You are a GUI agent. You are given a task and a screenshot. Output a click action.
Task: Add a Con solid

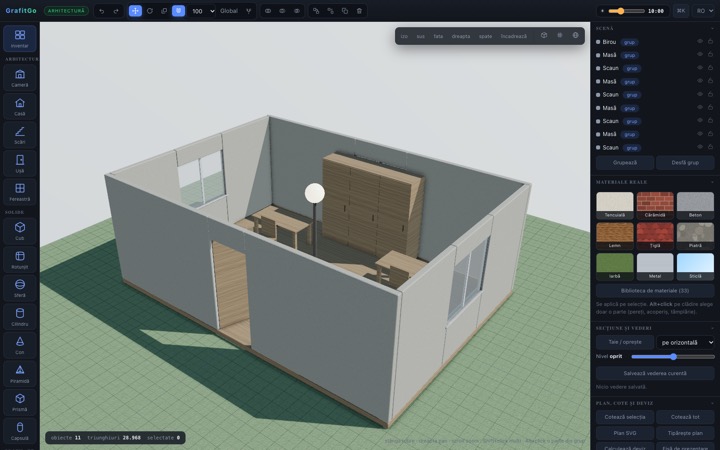(x=20, y=345)
